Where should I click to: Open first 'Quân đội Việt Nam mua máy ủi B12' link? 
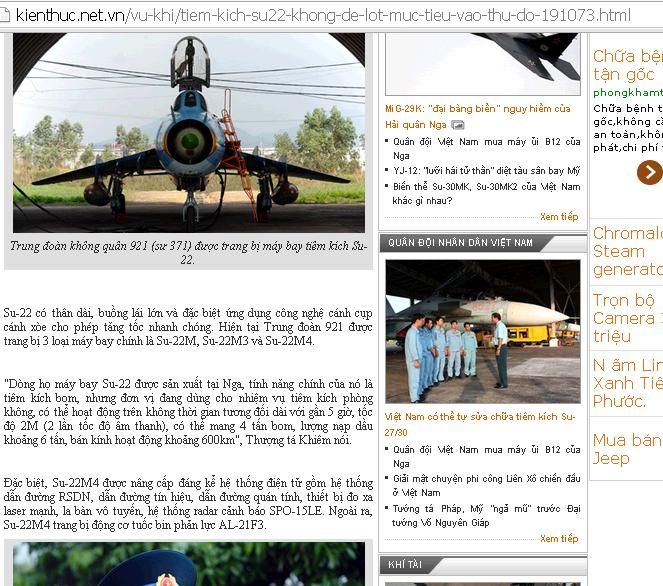tap(487, 148)
